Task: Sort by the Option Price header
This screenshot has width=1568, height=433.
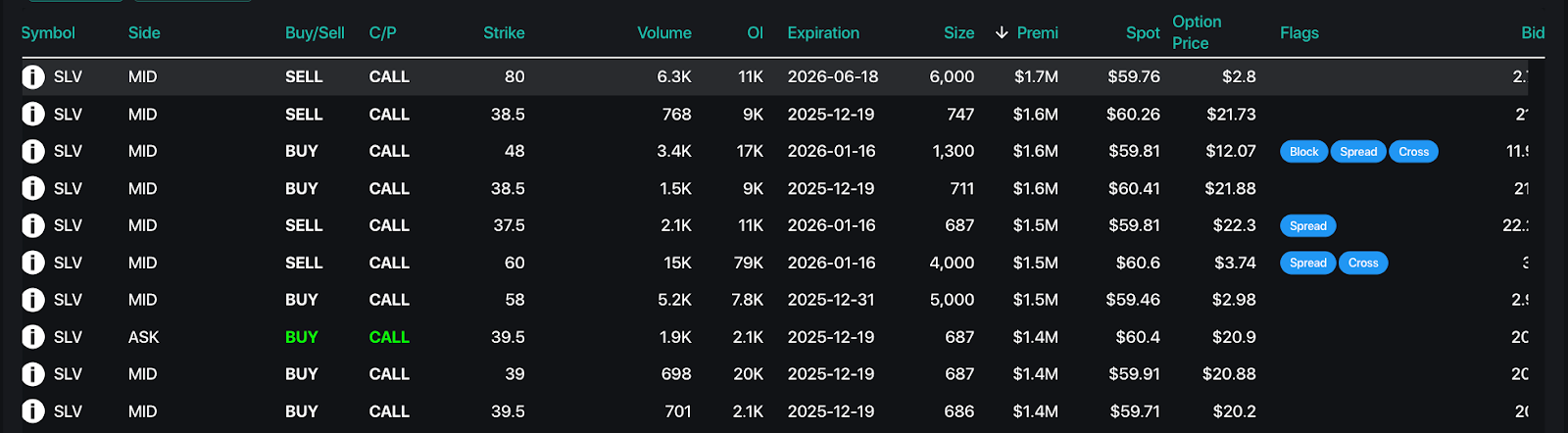Action: click(x=1197, y=32)
